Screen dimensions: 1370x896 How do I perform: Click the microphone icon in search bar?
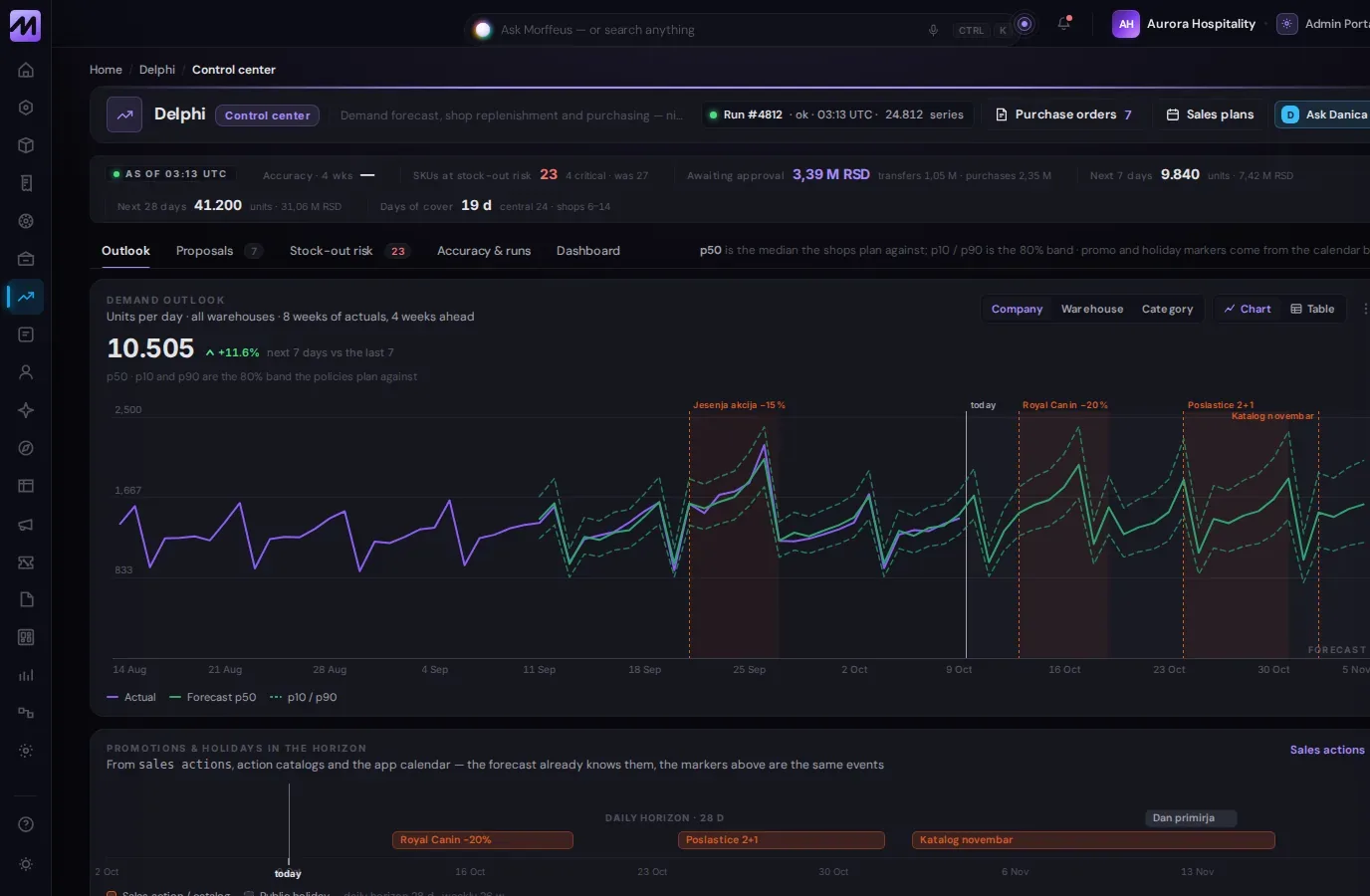[933, 30]
